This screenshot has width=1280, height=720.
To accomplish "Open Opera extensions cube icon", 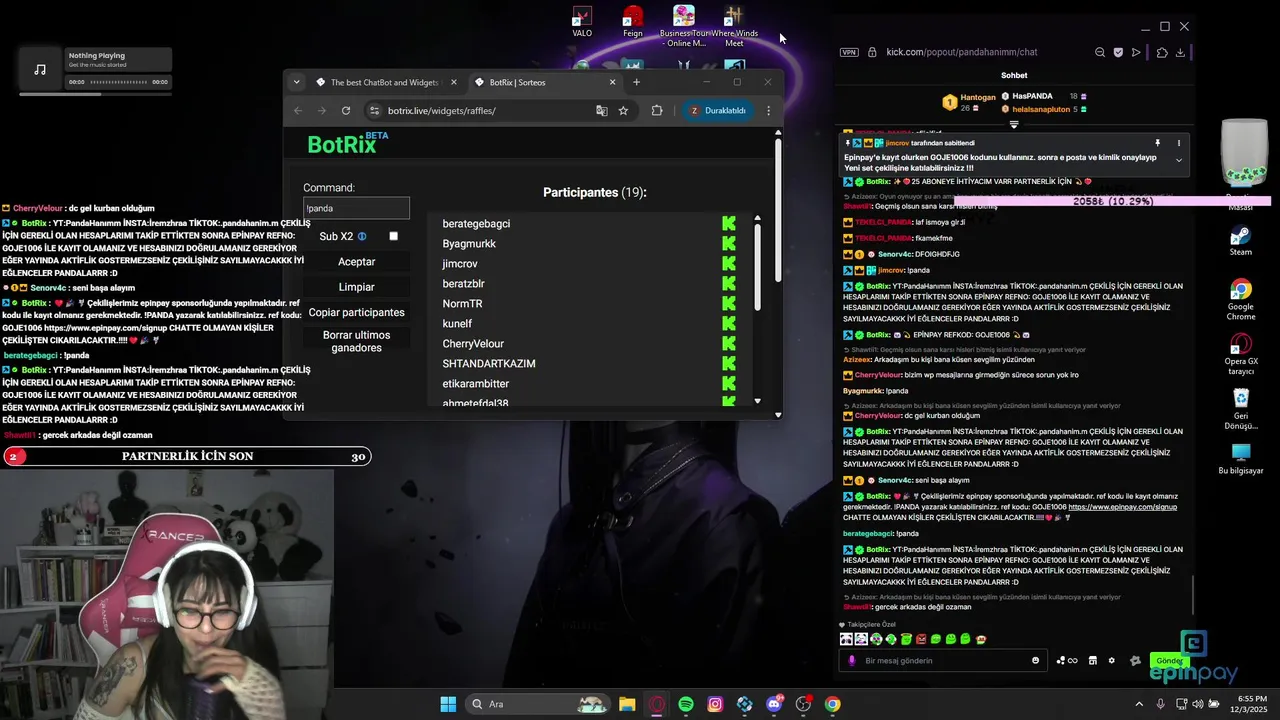I will click(1162, 52).
